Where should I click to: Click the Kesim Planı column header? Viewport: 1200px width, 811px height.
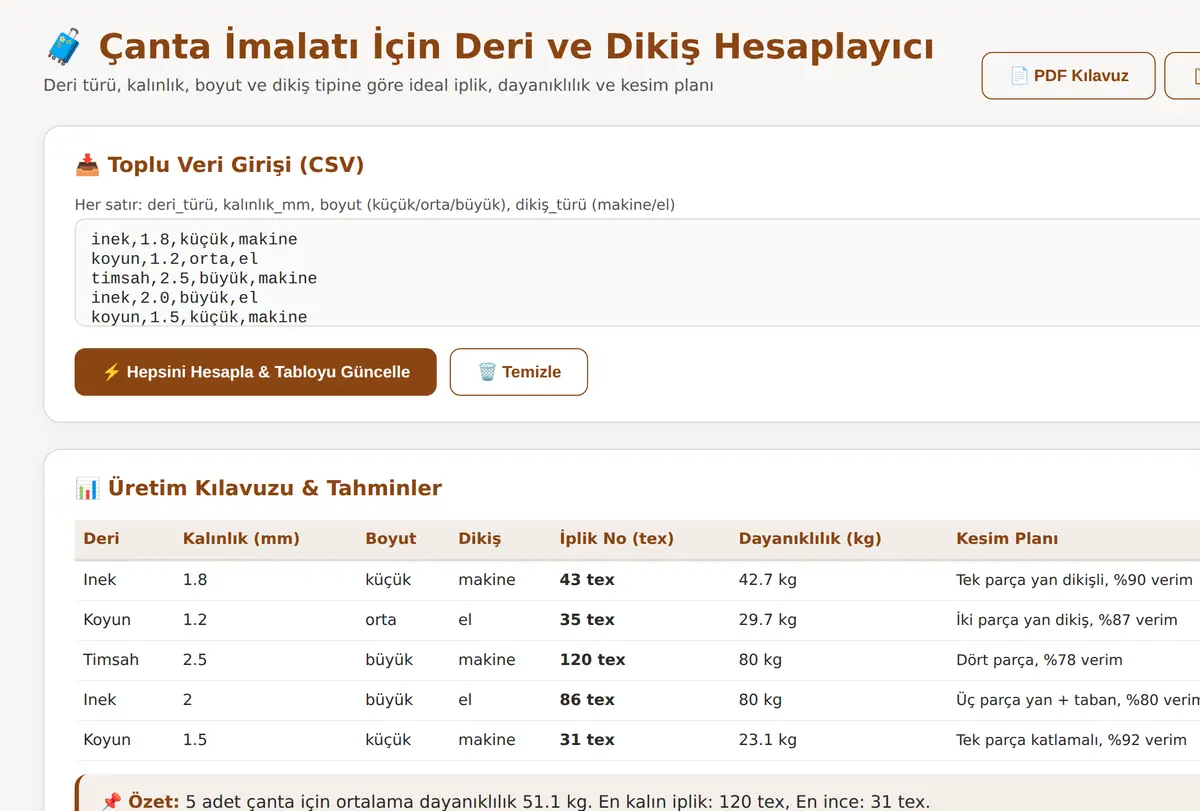1007,538
